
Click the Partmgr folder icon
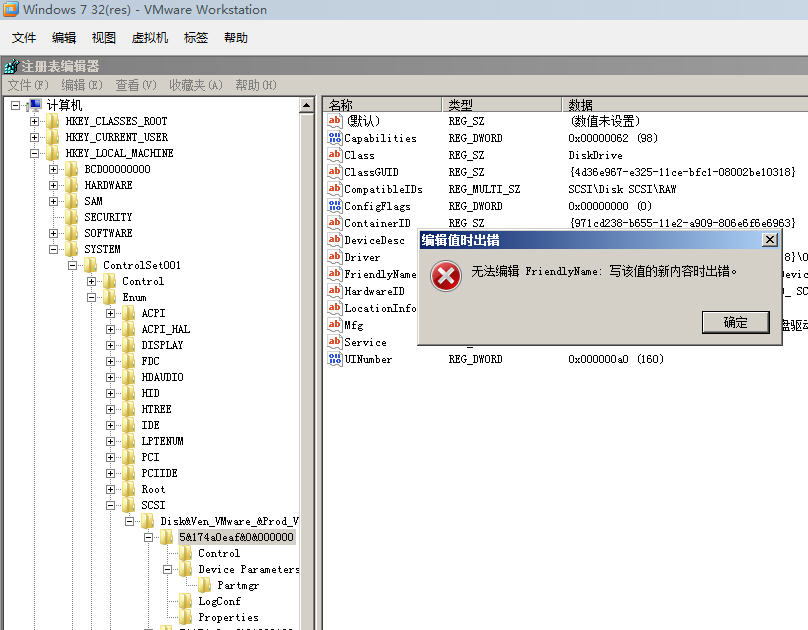click(x=205, y=585)
